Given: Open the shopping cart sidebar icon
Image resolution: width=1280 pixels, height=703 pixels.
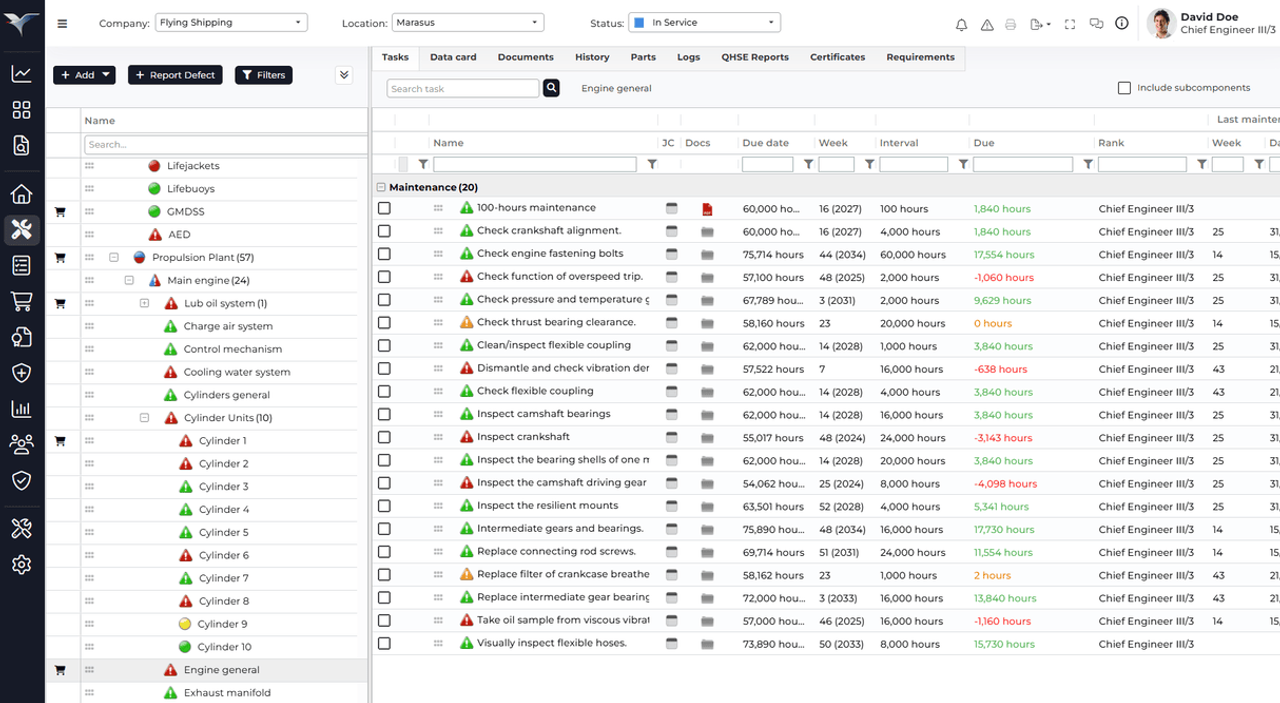Looking at the screenshot, I should (21, 301).
